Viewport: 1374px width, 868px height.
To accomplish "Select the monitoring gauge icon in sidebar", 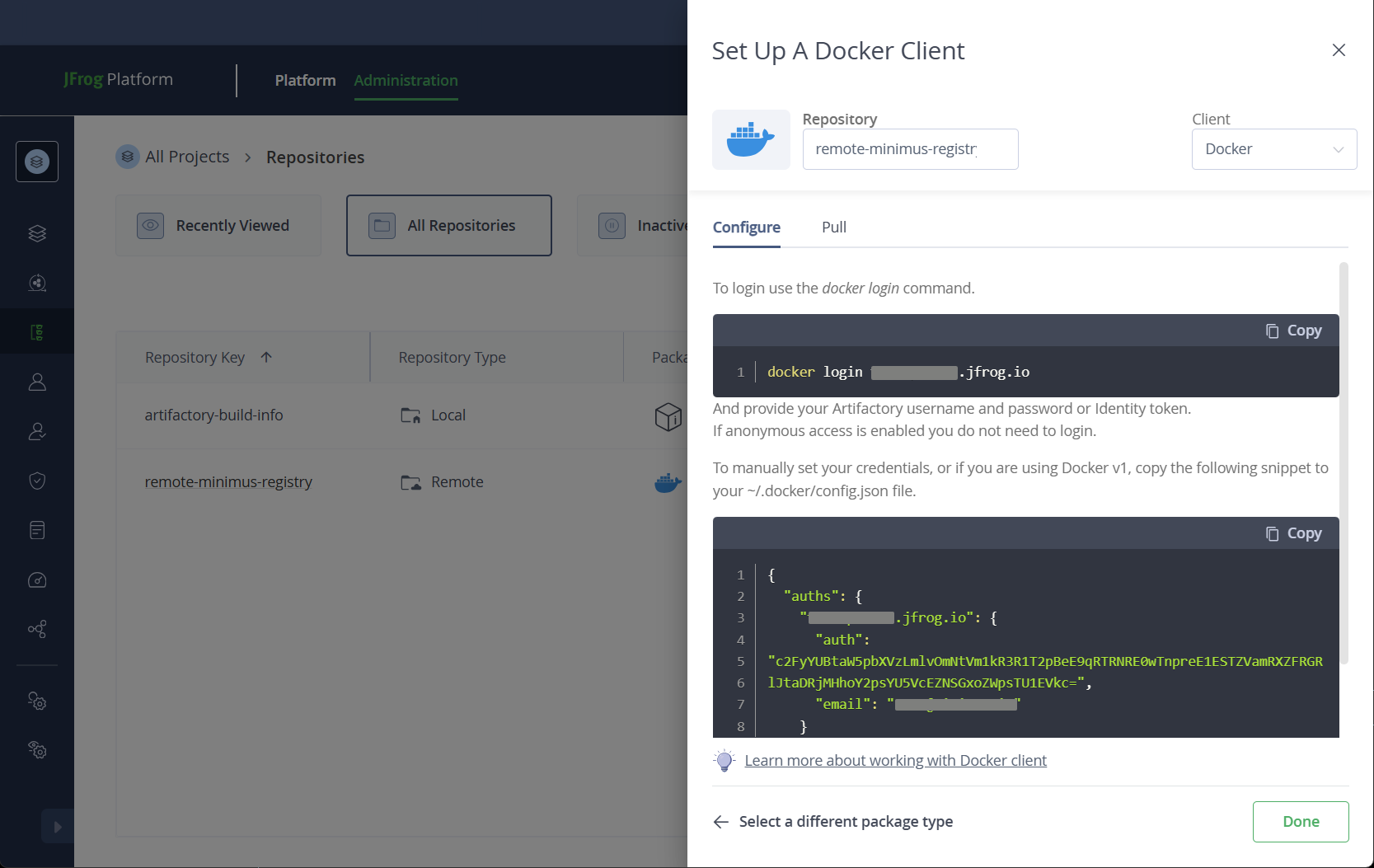I will (36, 579).
